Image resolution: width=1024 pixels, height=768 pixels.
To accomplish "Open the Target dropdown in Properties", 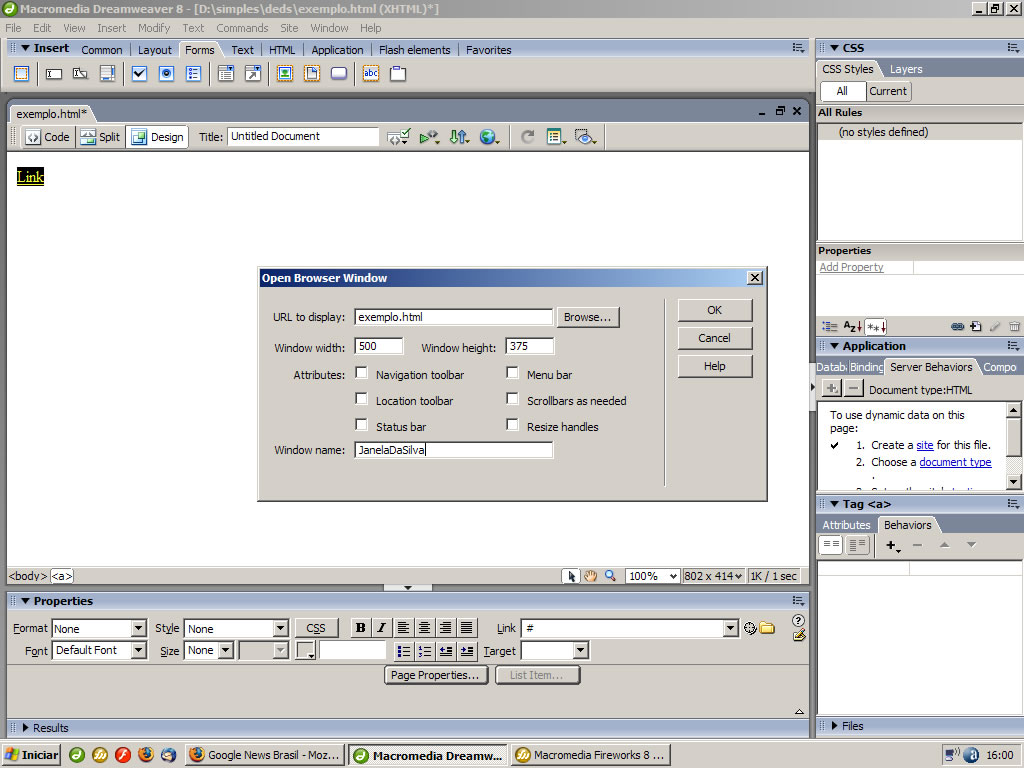I will point(581,650).
